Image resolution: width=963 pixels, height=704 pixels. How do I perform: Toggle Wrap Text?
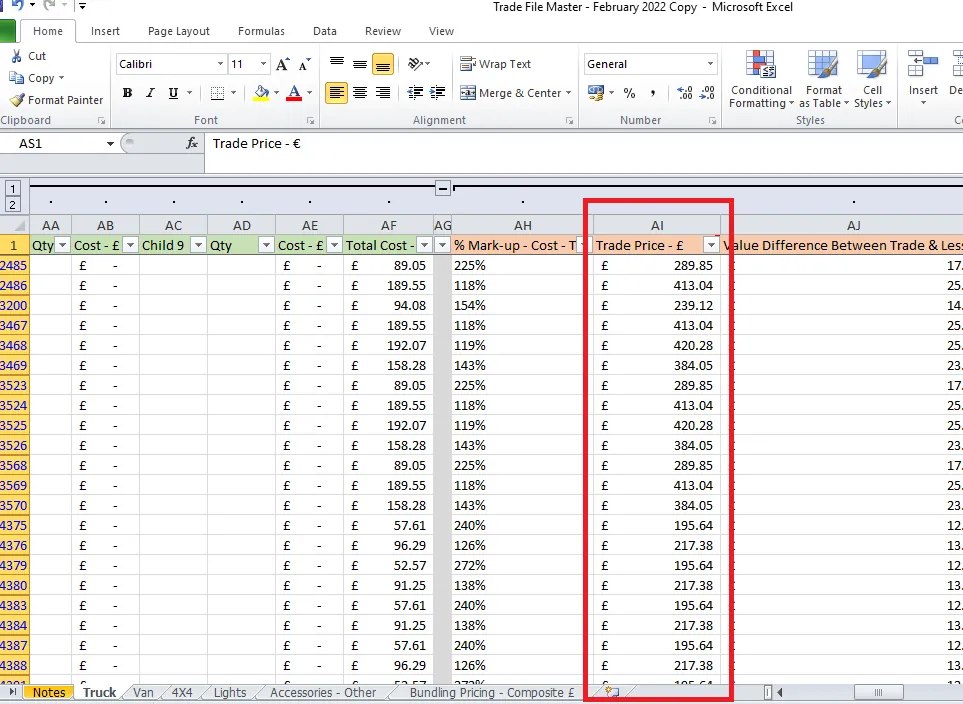click(x=495, y=64)
